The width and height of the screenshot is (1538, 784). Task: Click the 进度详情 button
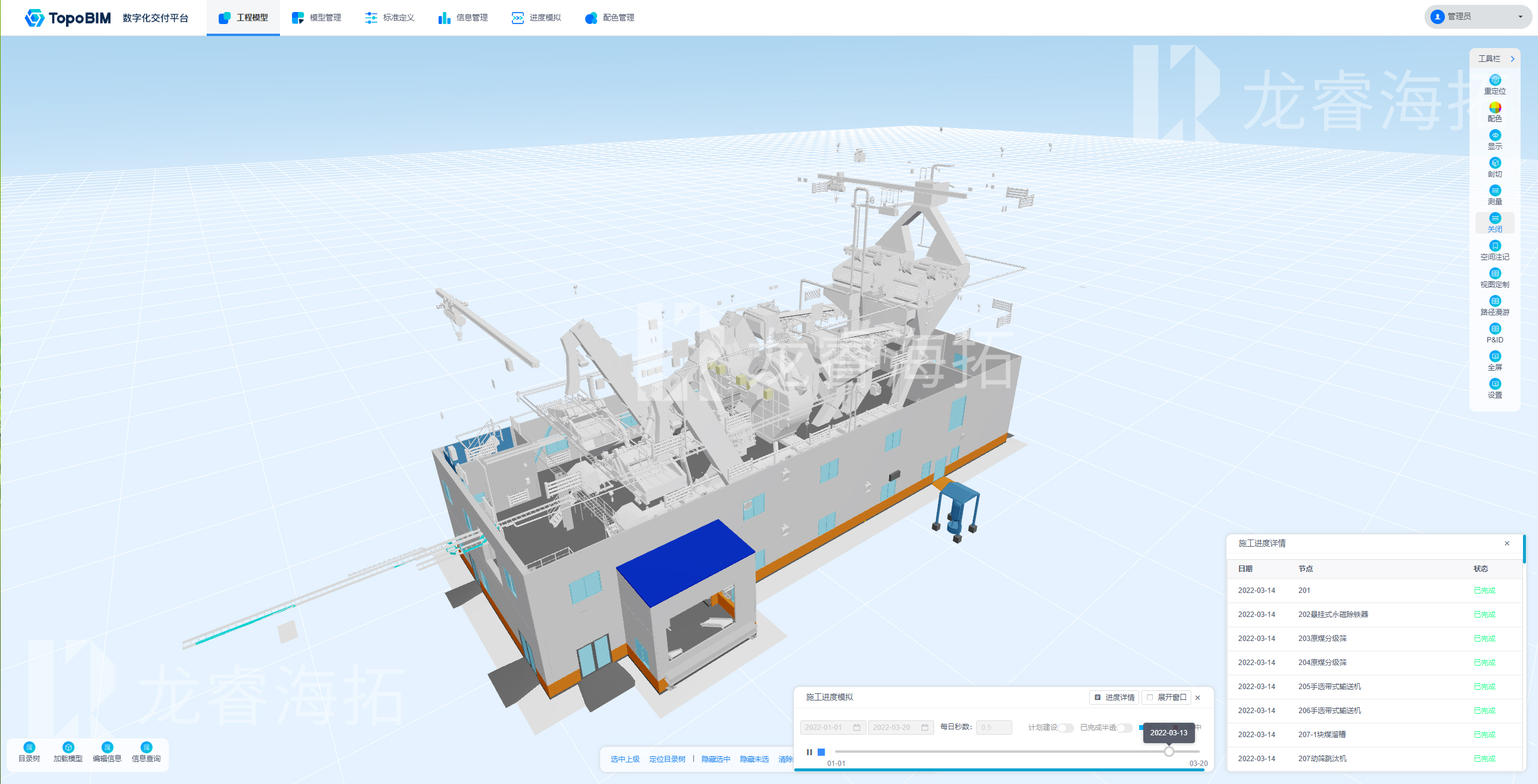1114,697
